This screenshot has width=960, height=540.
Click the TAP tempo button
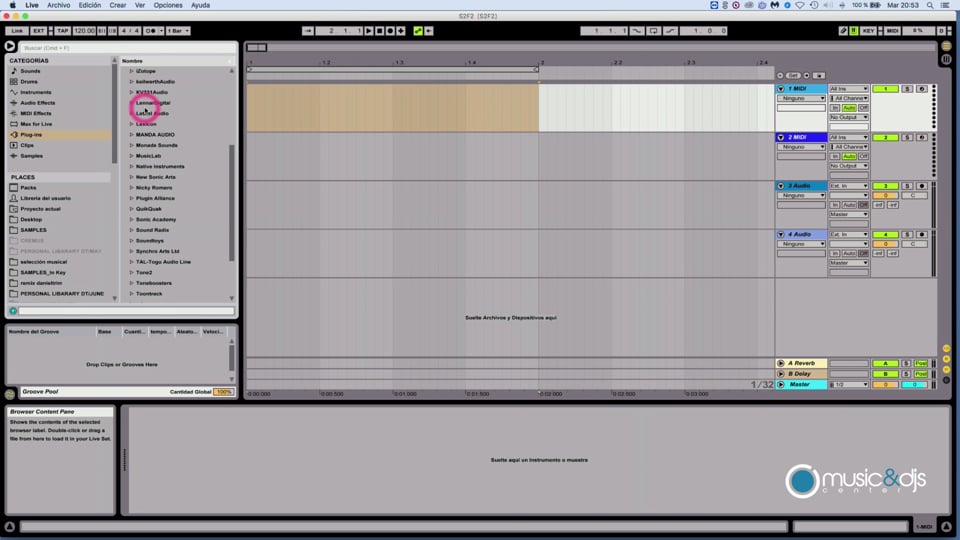click(62, 31)
